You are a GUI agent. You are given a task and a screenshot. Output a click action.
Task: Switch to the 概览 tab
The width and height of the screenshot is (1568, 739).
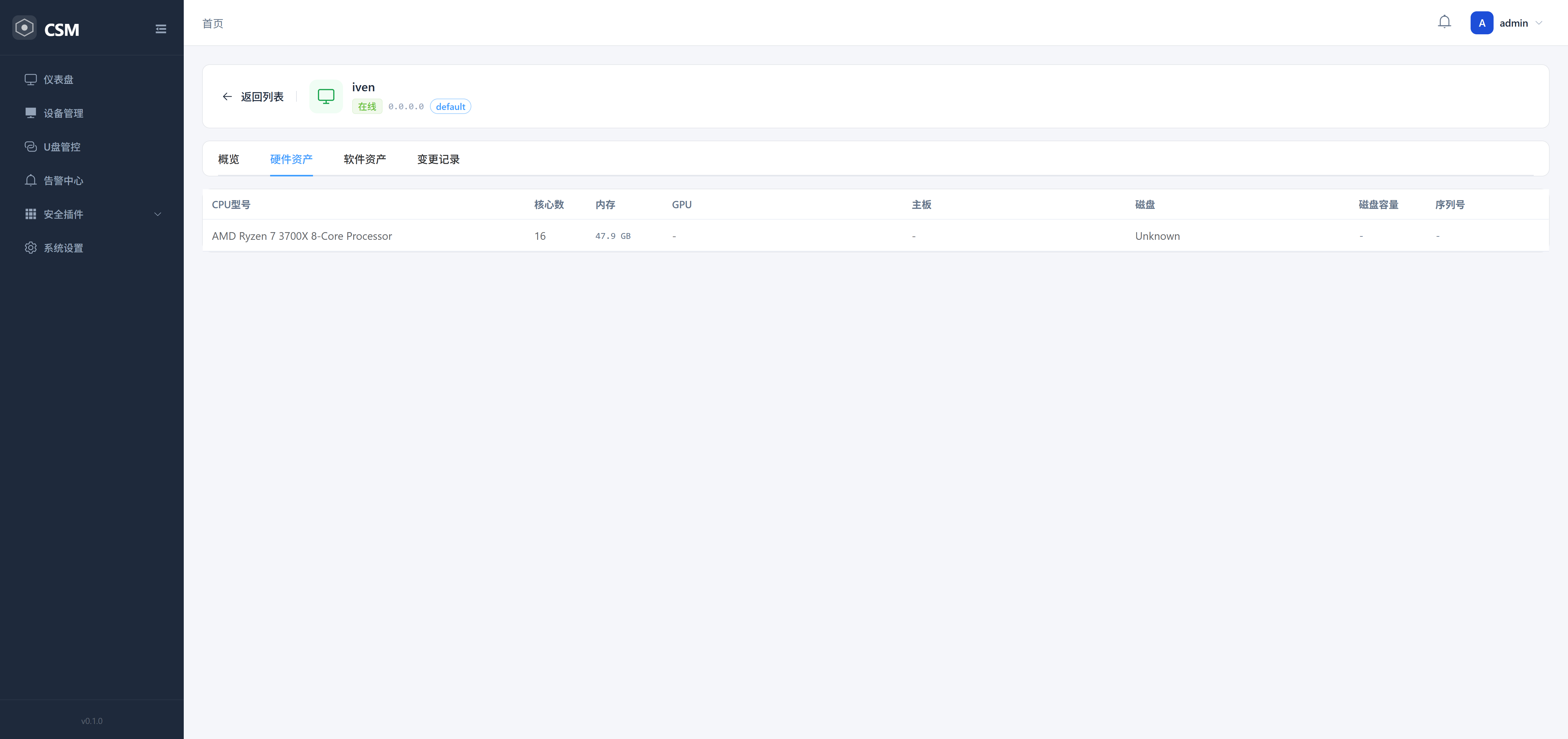click(x=228, y=160)
